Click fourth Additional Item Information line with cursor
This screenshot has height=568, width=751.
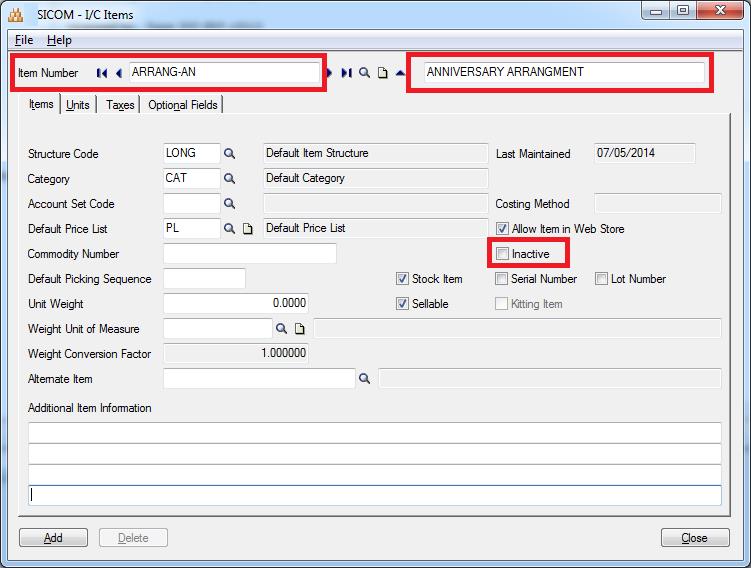coord(375,495)
